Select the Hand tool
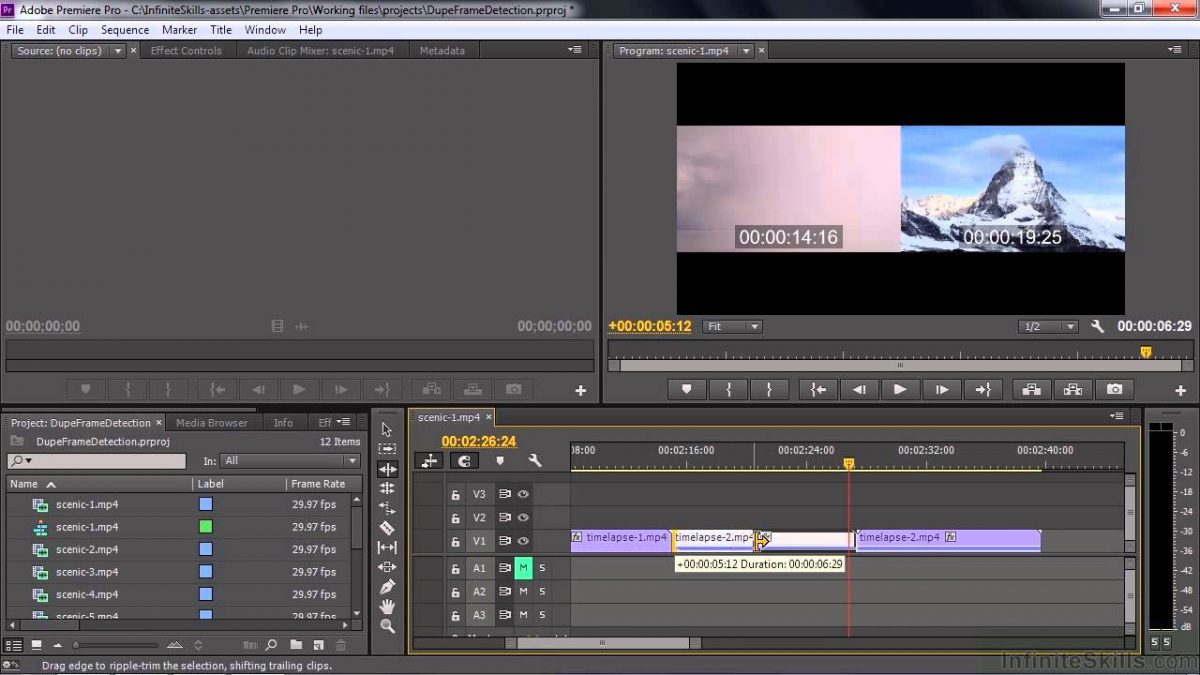Screen dimensions: 1200x675 point(387,607)
